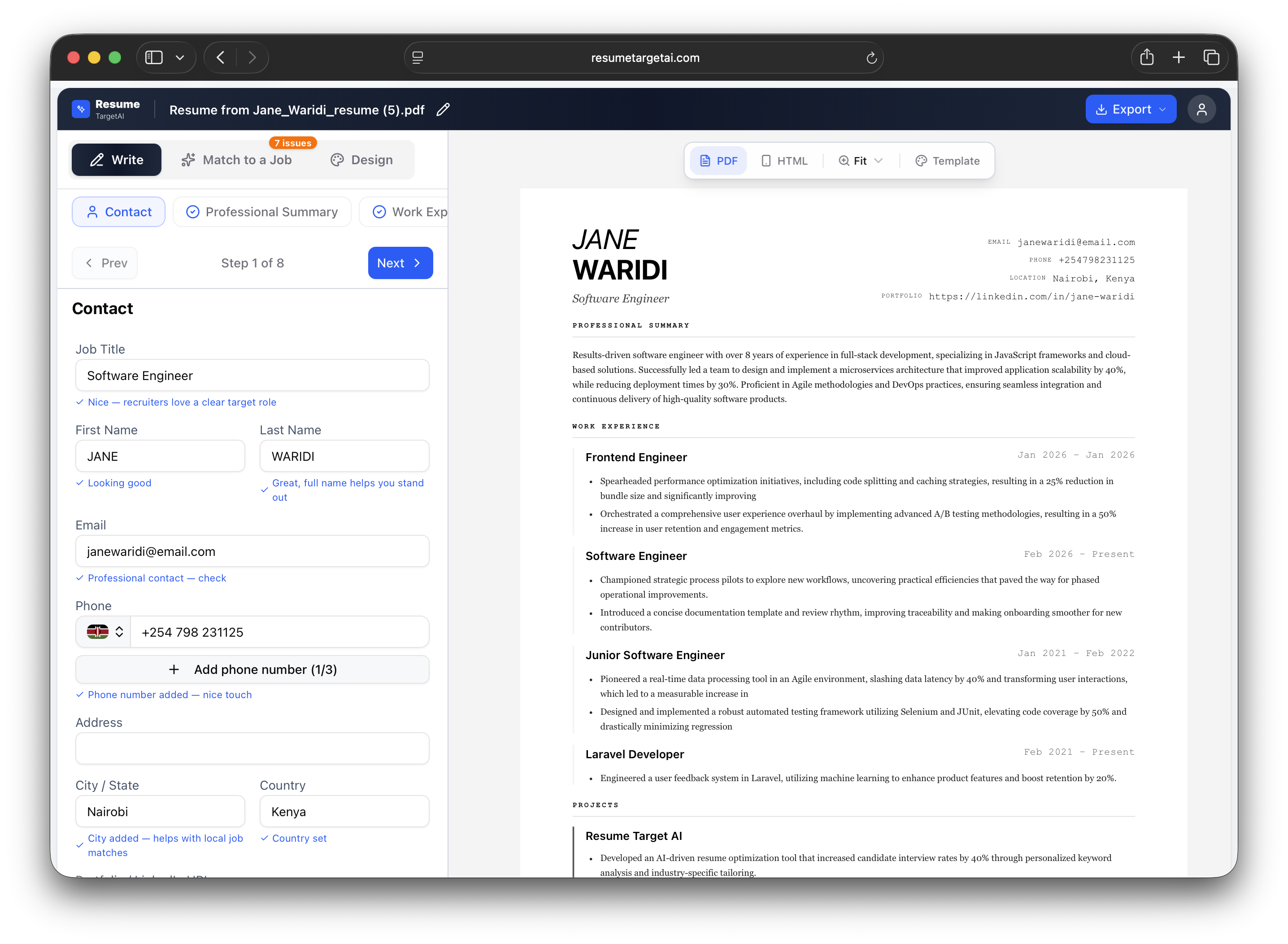Switch the preview to PDF mode

718,161
